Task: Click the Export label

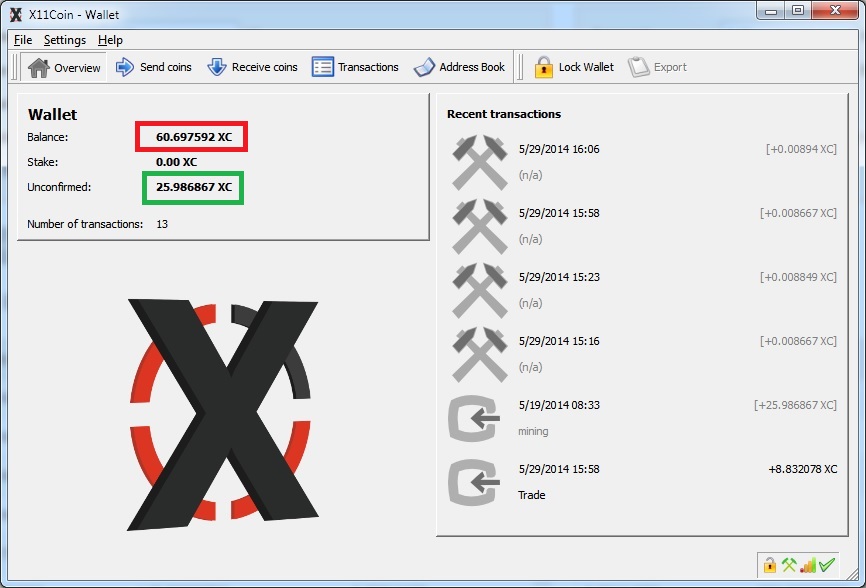Action: 670,67
